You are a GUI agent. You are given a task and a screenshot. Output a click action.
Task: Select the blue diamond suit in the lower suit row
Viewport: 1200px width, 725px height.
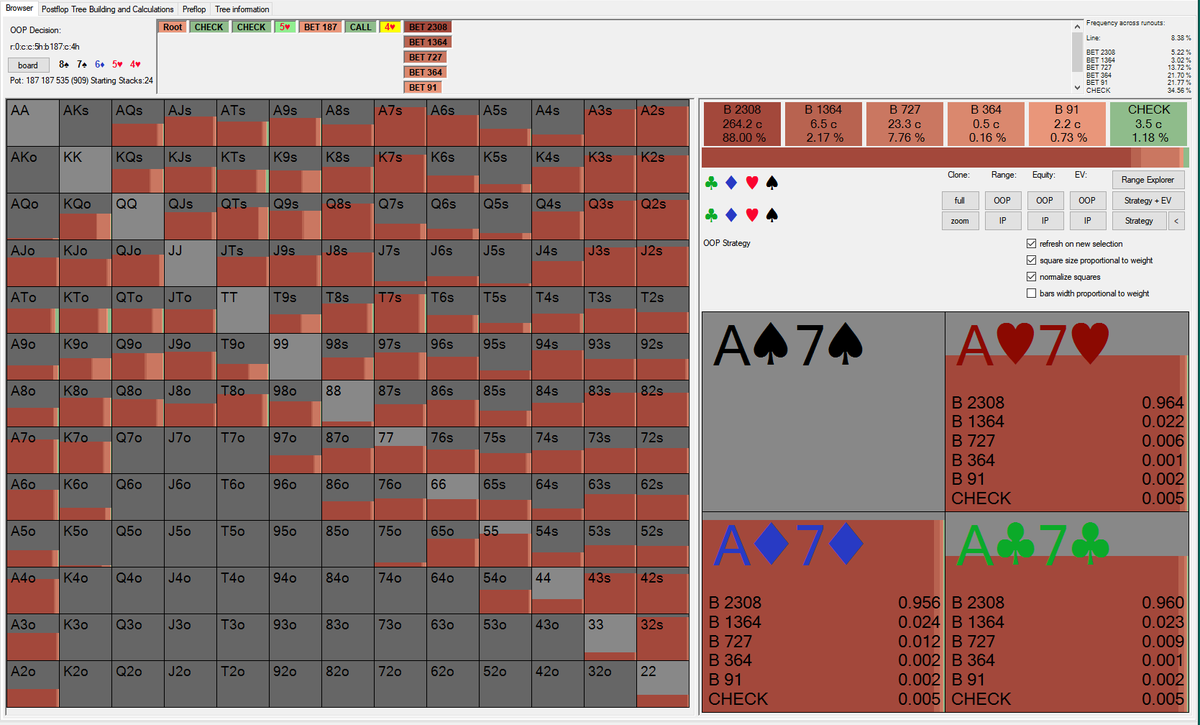(731, 215)
